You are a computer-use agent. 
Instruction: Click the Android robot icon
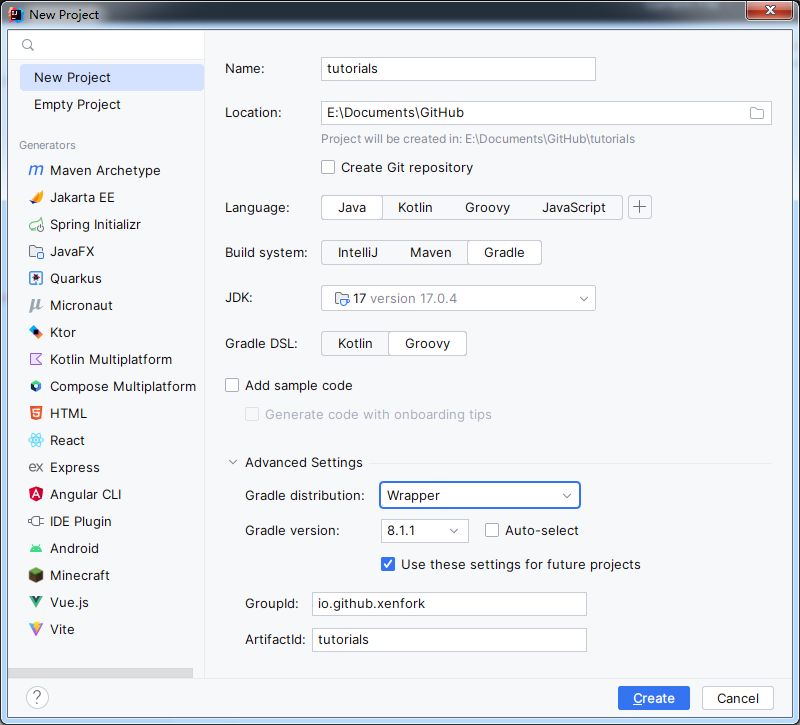(36, 548)
